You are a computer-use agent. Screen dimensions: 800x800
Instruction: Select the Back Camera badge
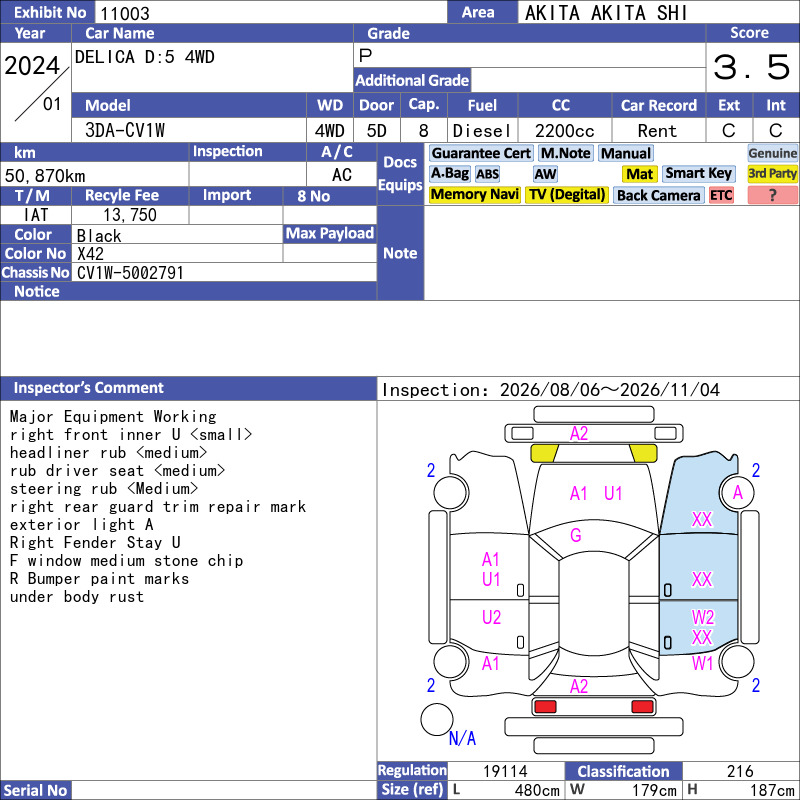(x=658, y=195)
